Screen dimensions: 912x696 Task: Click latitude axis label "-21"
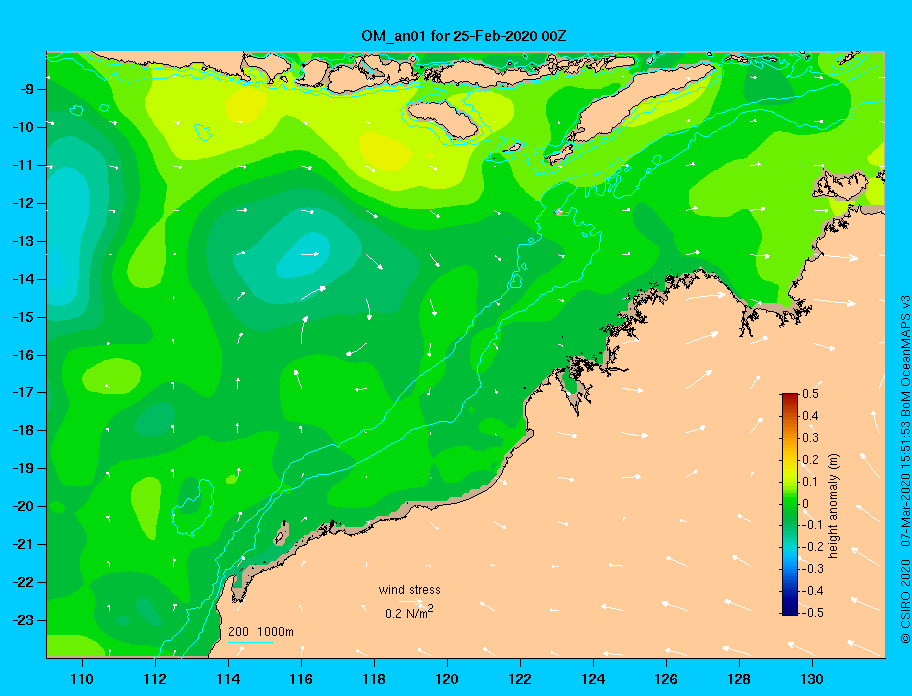(x=23, y=545)
